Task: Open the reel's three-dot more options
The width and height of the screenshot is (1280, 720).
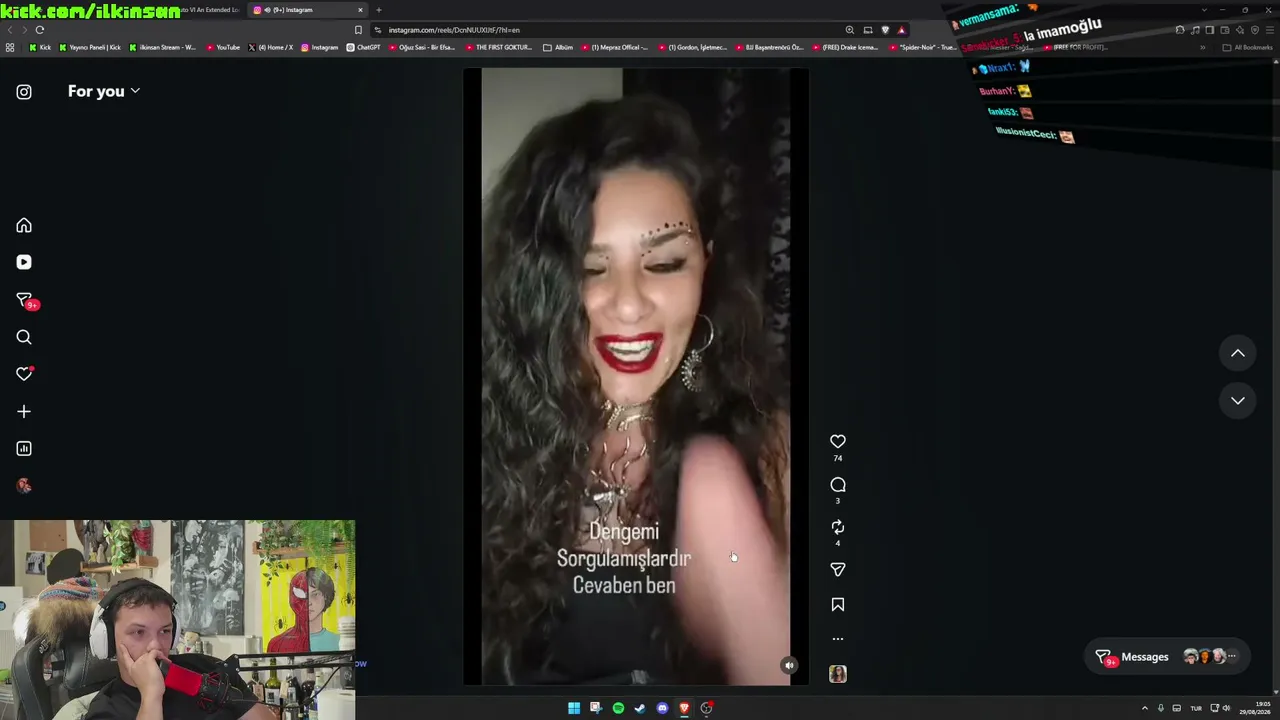Action: pos(838,639)
